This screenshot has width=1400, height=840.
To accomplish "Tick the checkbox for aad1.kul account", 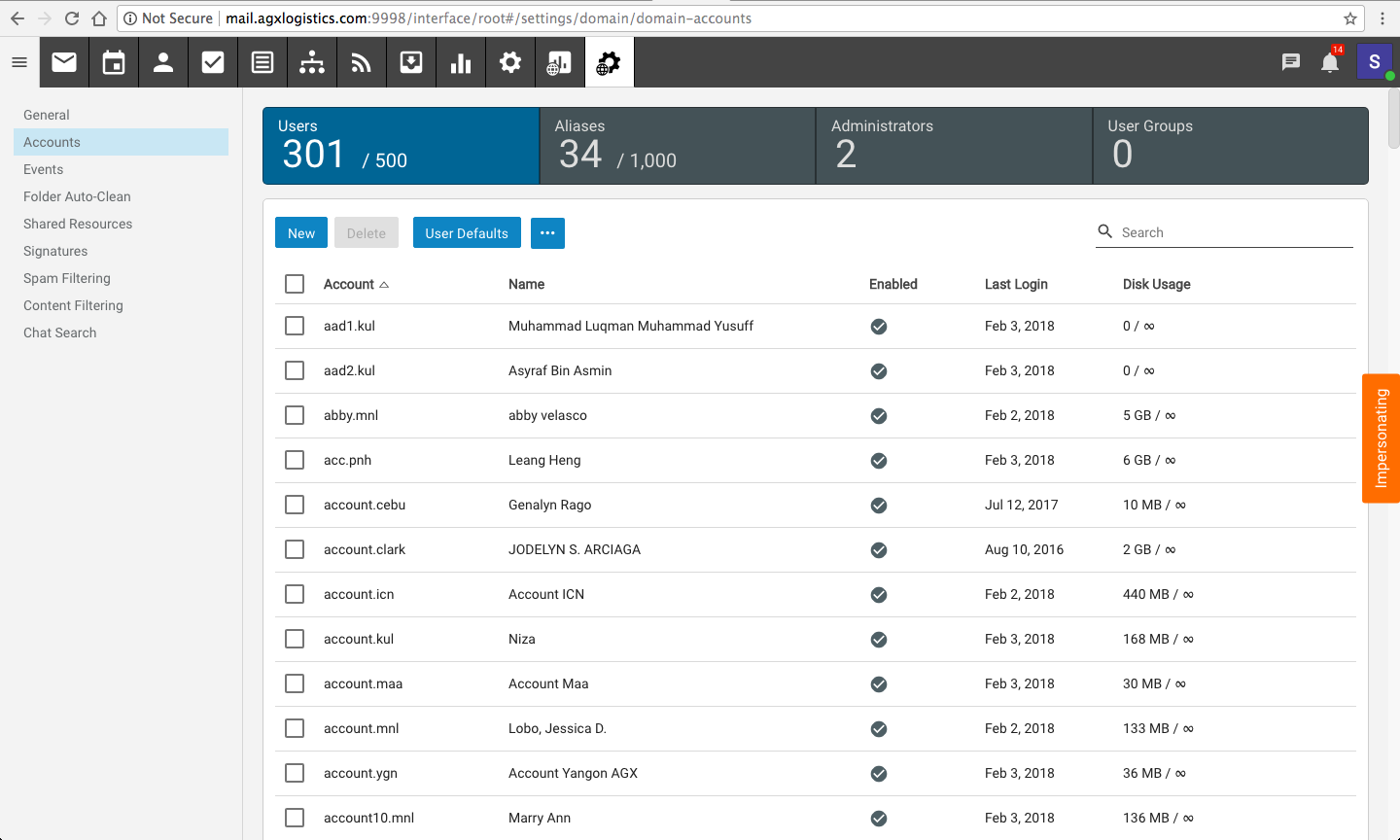I will click(295, 326).
